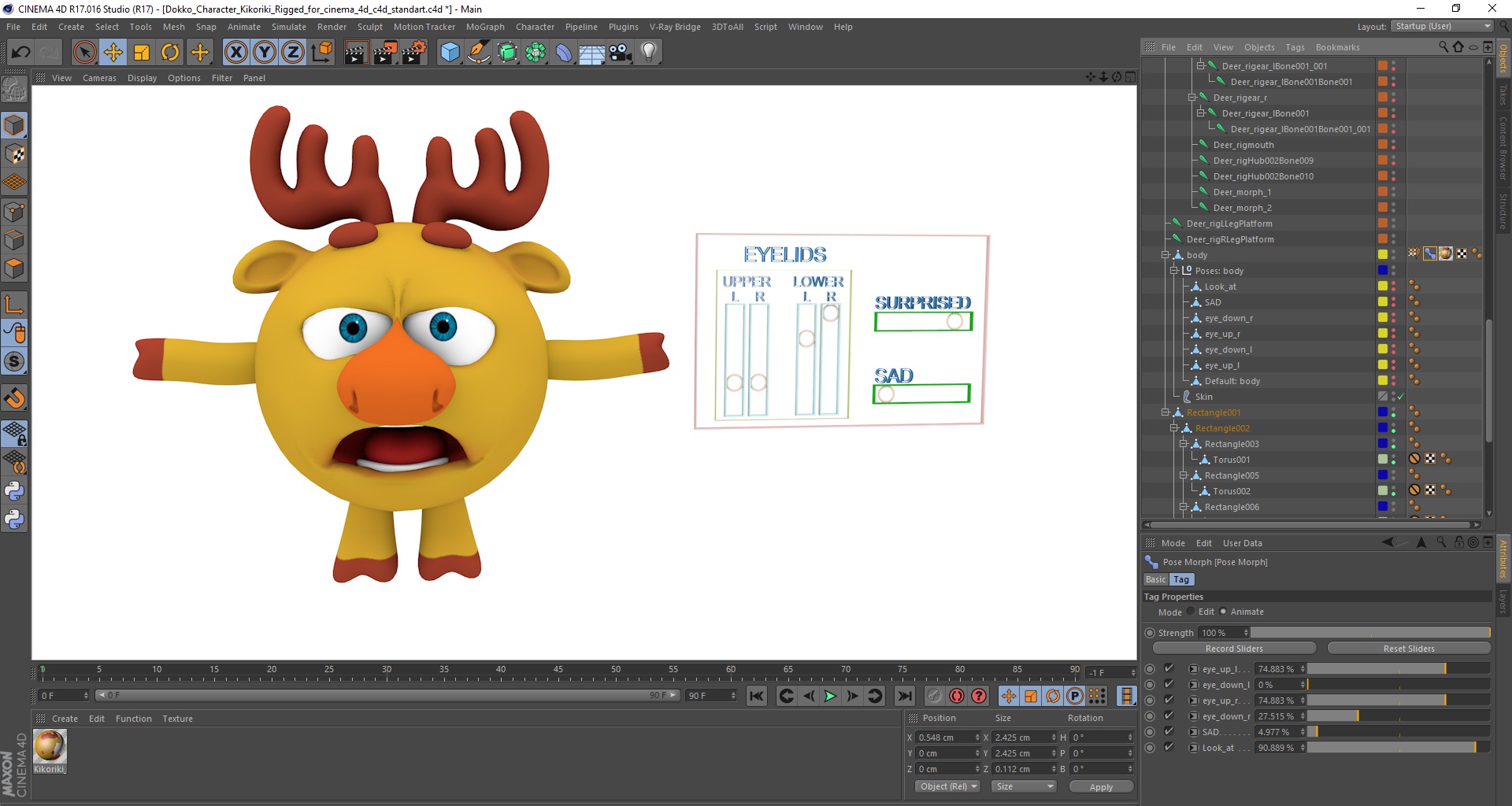Play animation forwards
The height and width of the screenshot is (806, 1512).
coord(830,696)
